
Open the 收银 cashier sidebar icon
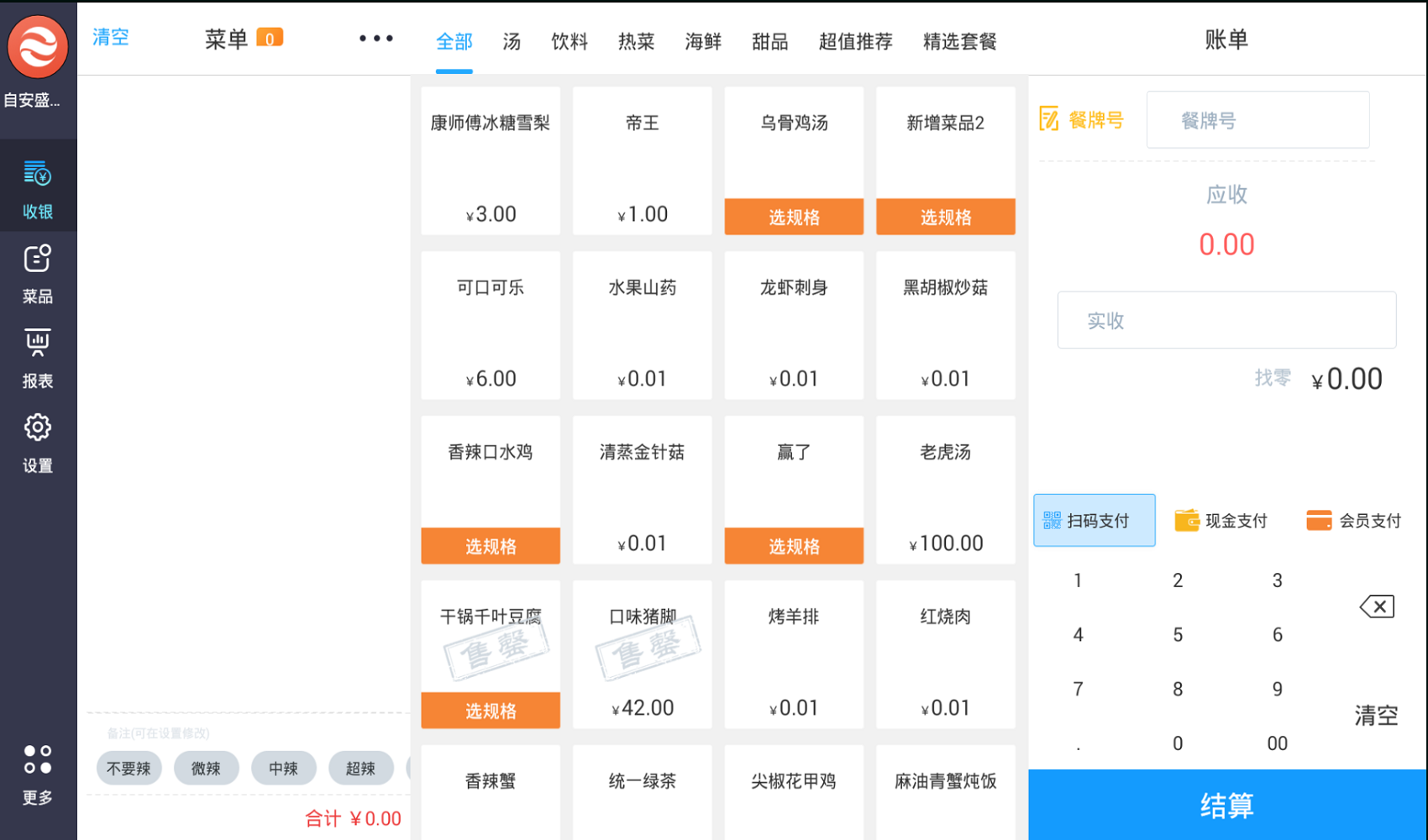[38, 186]
